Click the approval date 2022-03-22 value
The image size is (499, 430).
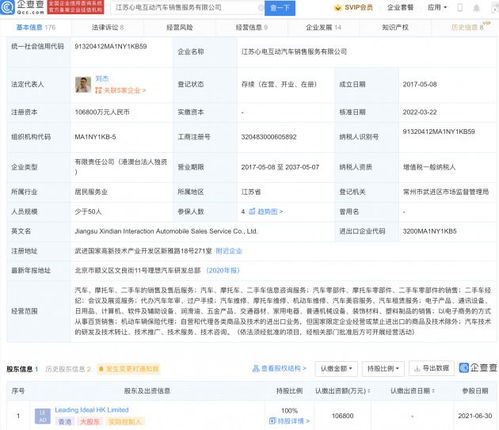[x=420, y=112]
